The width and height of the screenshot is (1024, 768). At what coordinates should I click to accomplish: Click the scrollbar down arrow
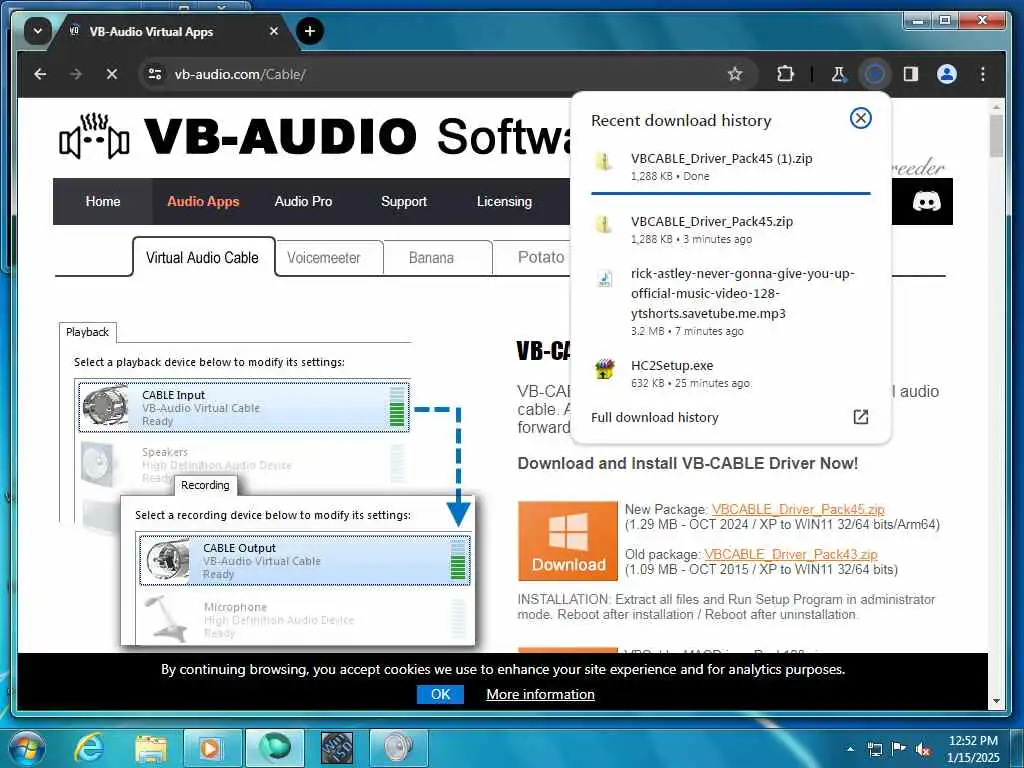(x=995, y=701)
